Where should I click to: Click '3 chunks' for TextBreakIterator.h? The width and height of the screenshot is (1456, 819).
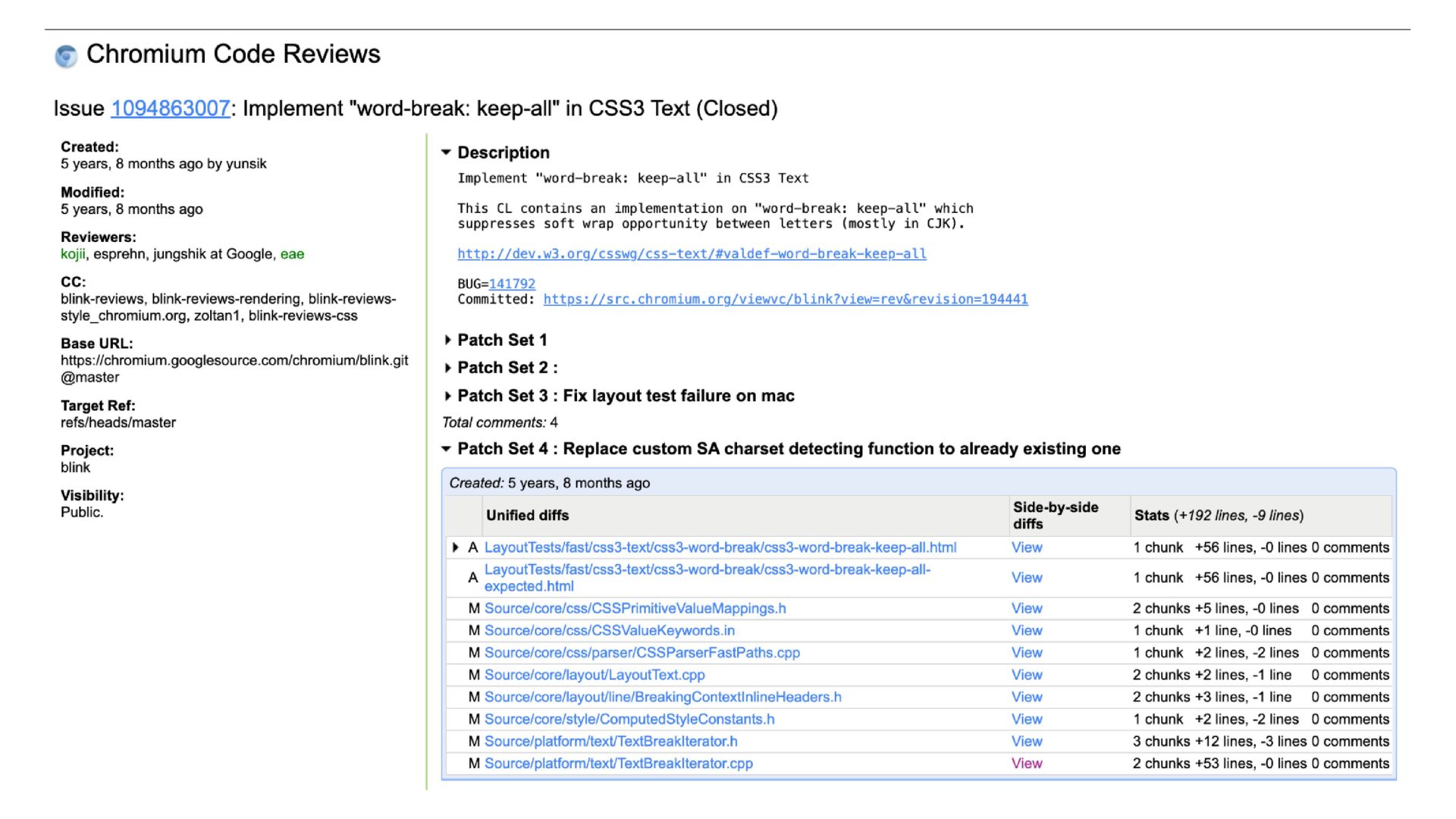click(1161, 741)
